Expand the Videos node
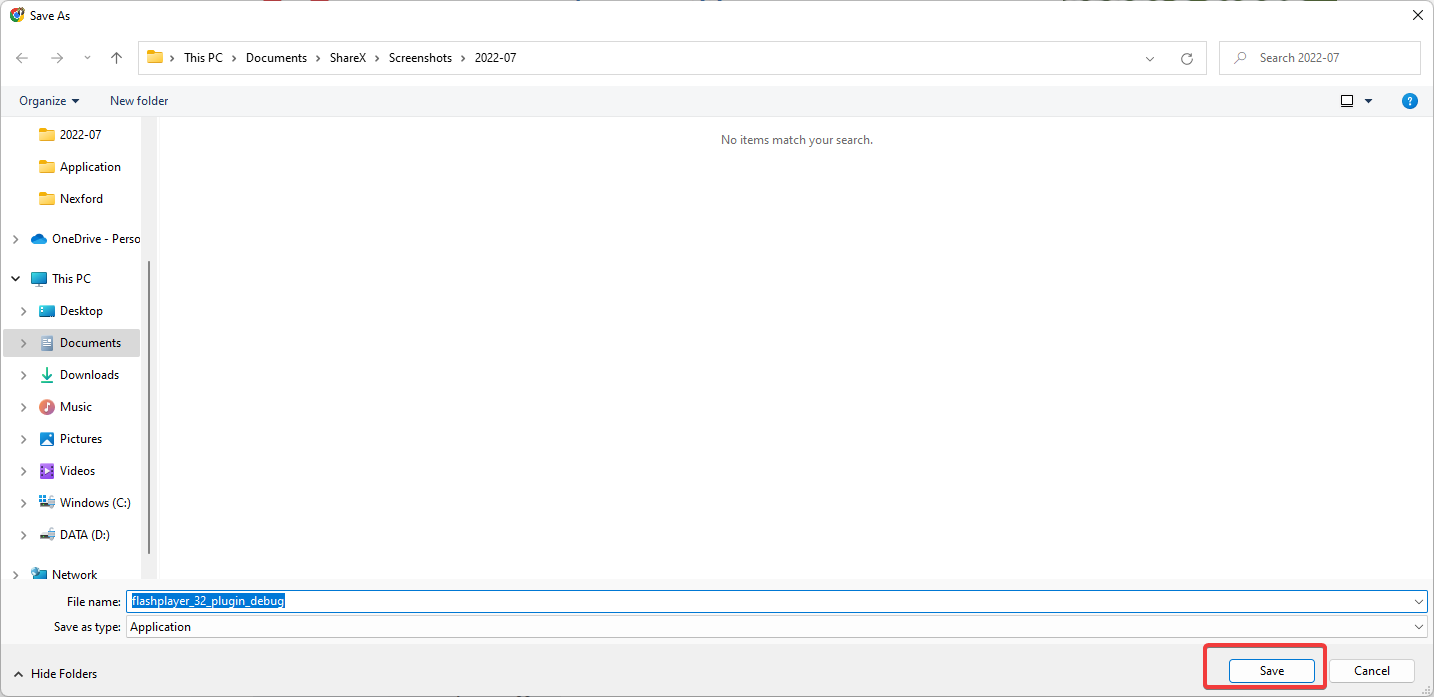Image resolution: width=1434 pixels, height=697 pixels. pyautogui.click(x=23, y=471)
